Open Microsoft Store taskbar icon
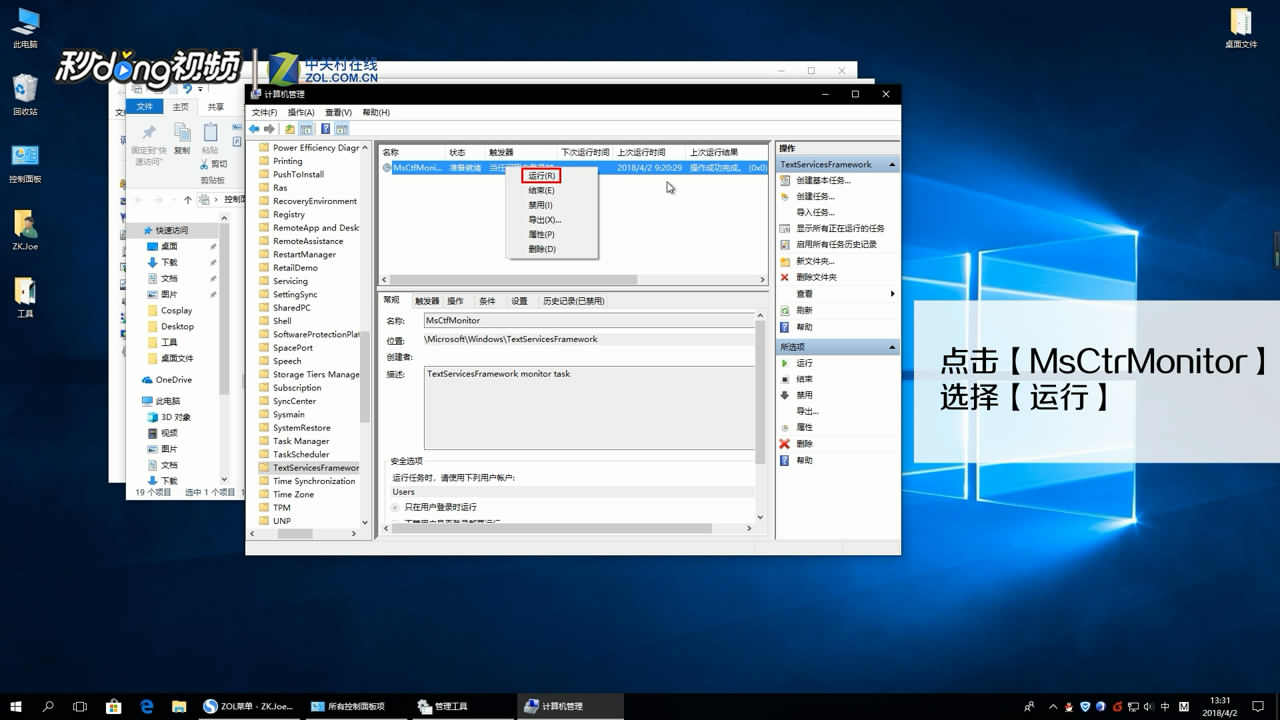The height and width of the screenshot is (720, 1280). tap(113, 706)
